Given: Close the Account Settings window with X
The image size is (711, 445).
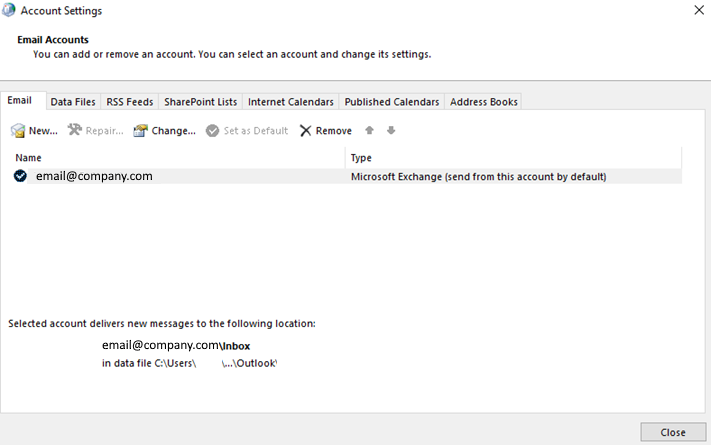Looking at the screenshot, I should [699, 10].
